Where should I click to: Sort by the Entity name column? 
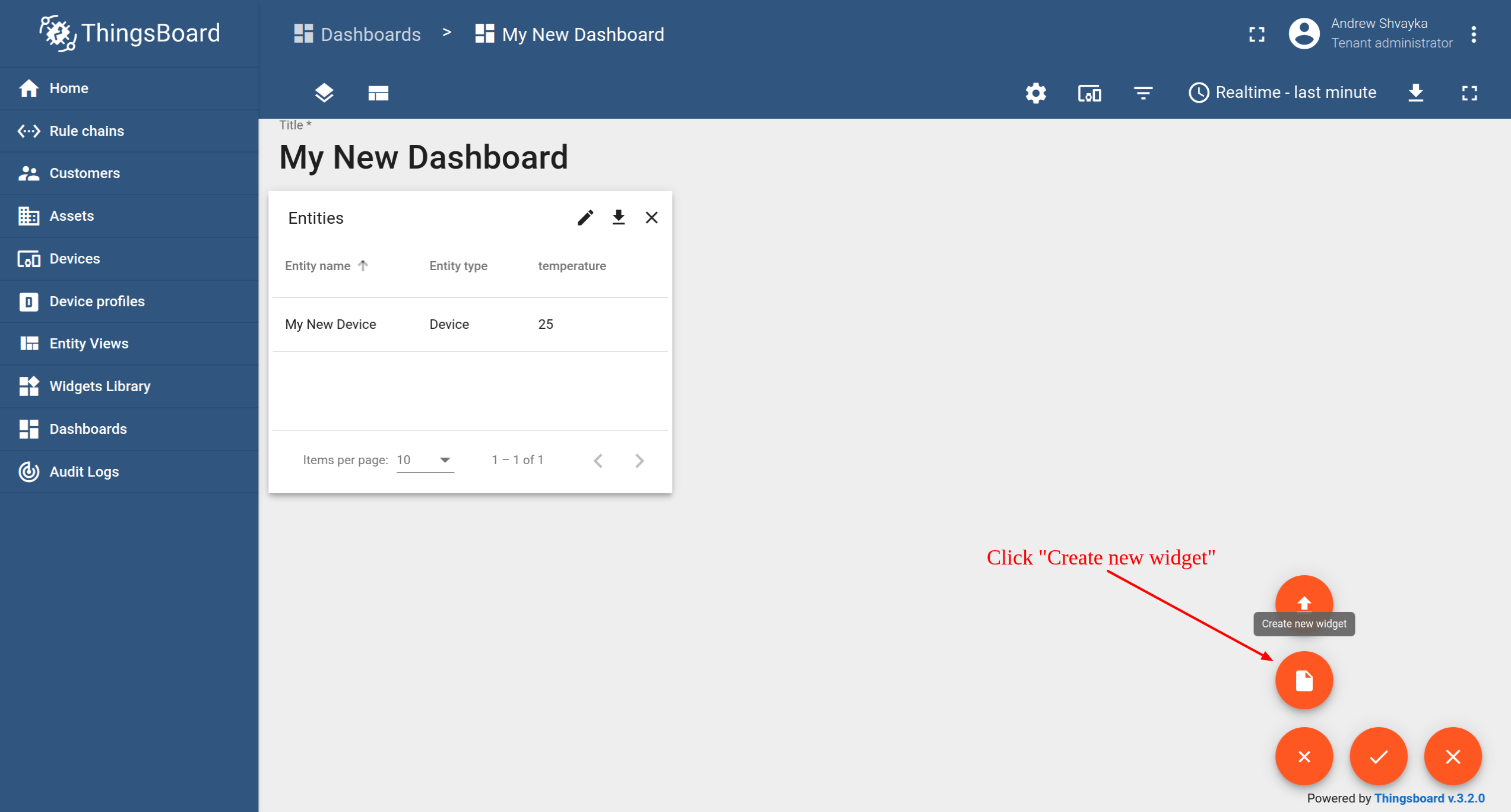tap(327, 266)
